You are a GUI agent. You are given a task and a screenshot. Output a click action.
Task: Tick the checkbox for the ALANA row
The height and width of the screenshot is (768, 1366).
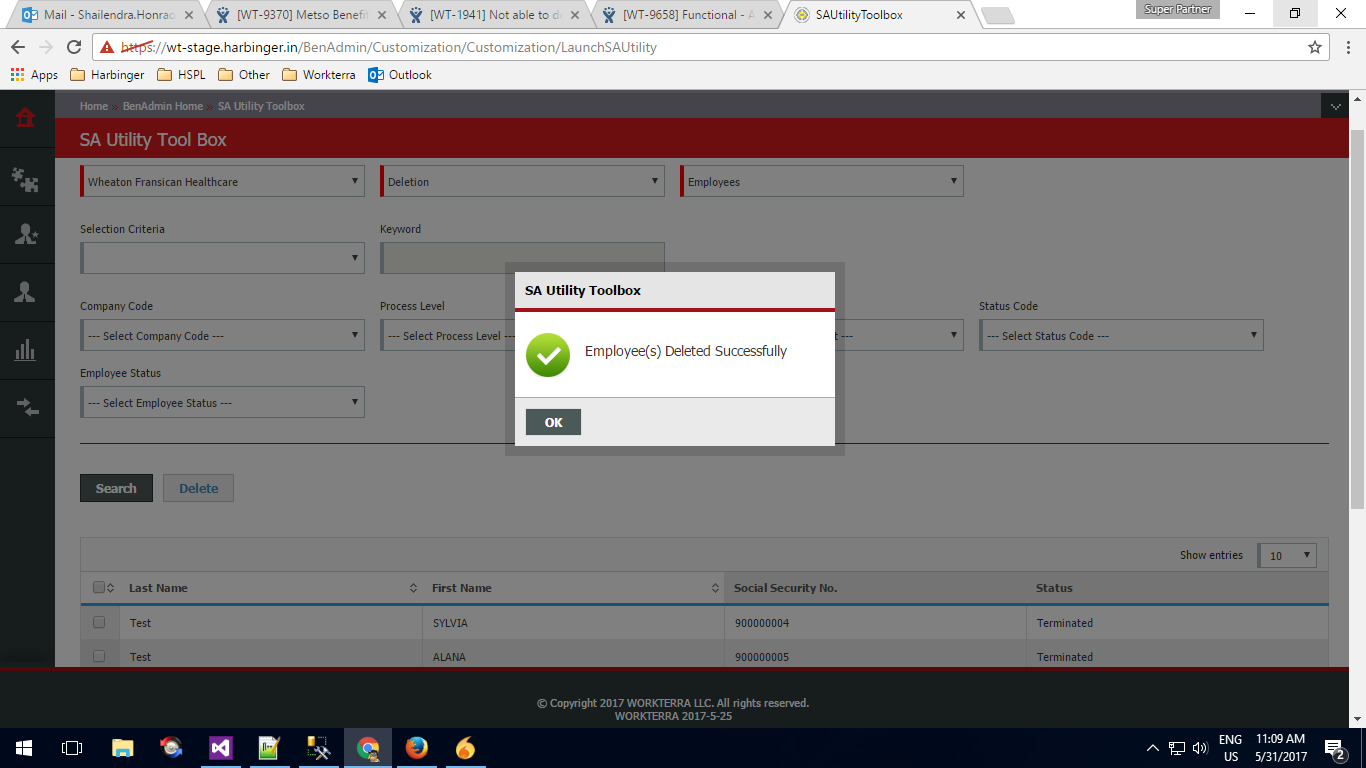click(99, 656)
